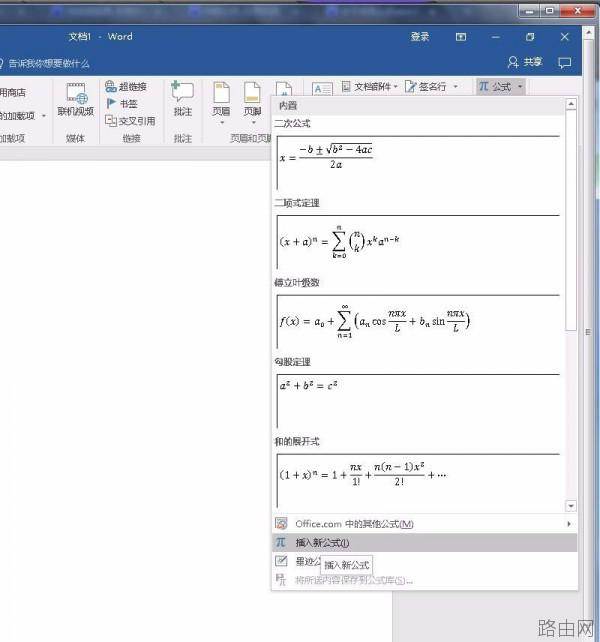Open the Footer (页脚) dropdown
Image resolution: width=600 pixels, height=642 pixels.
tap(252, 103)
